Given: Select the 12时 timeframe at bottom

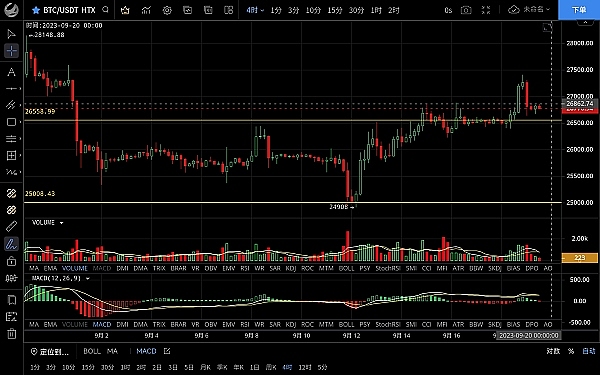Looking at the screenshot, I should point(305,367).
